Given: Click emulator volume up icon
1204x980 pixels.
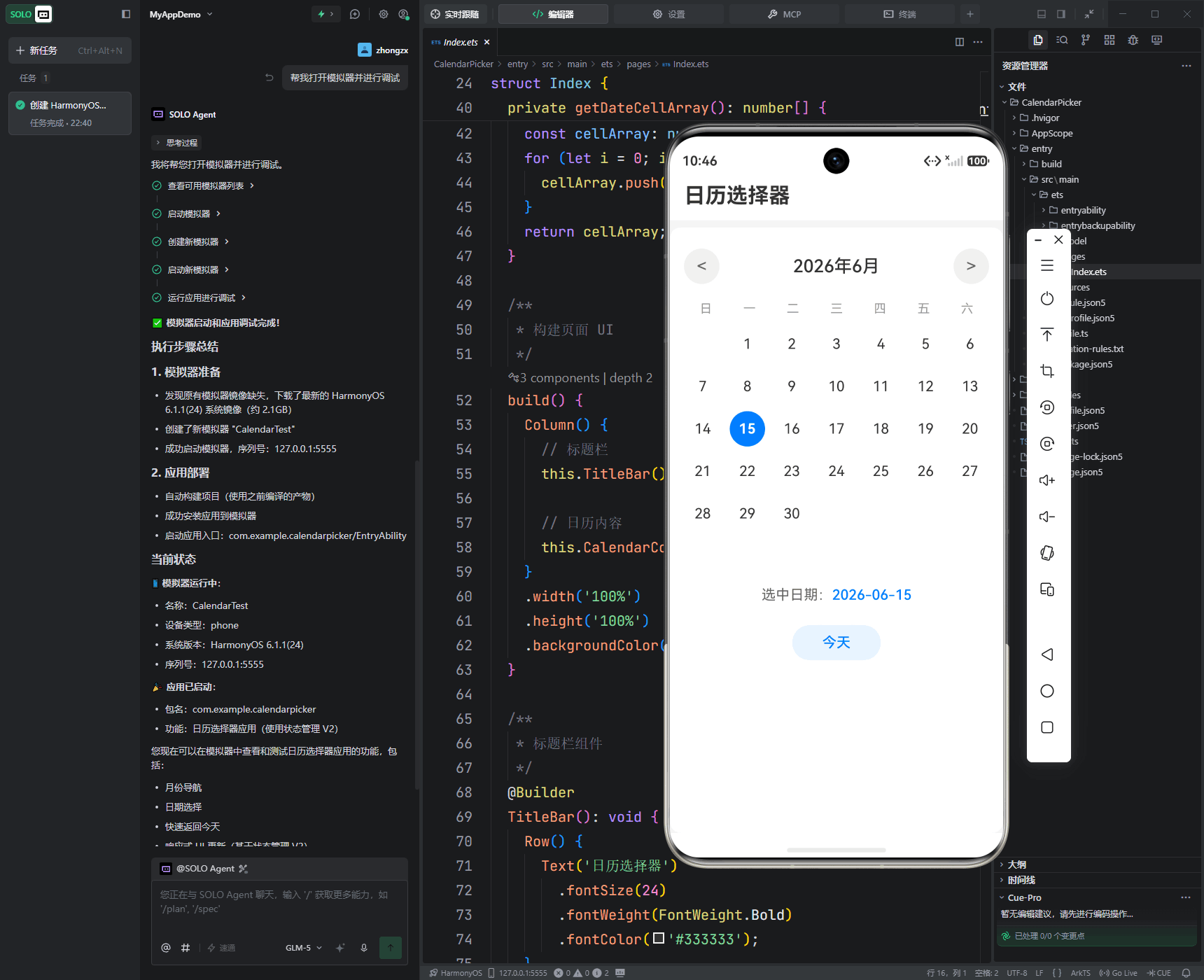Looking at the screenshot, I should coord(1047,480).
